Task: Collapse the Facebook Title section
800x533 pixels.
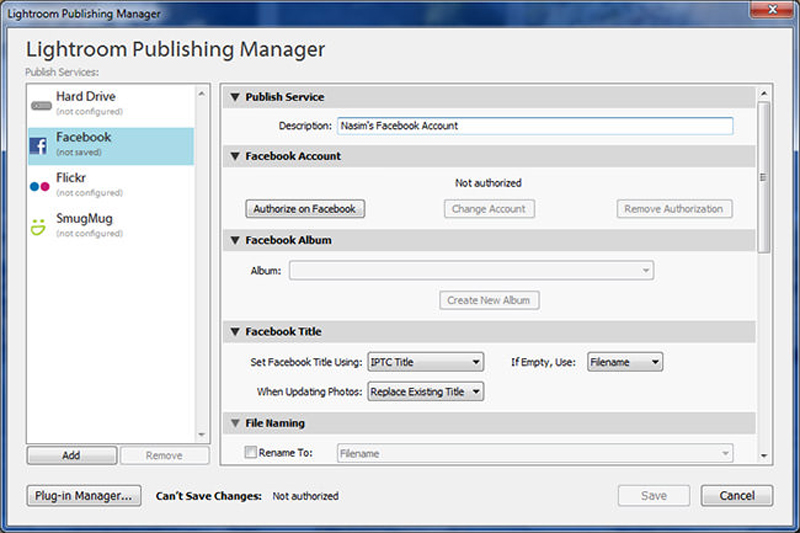Action: click(235, 332)
